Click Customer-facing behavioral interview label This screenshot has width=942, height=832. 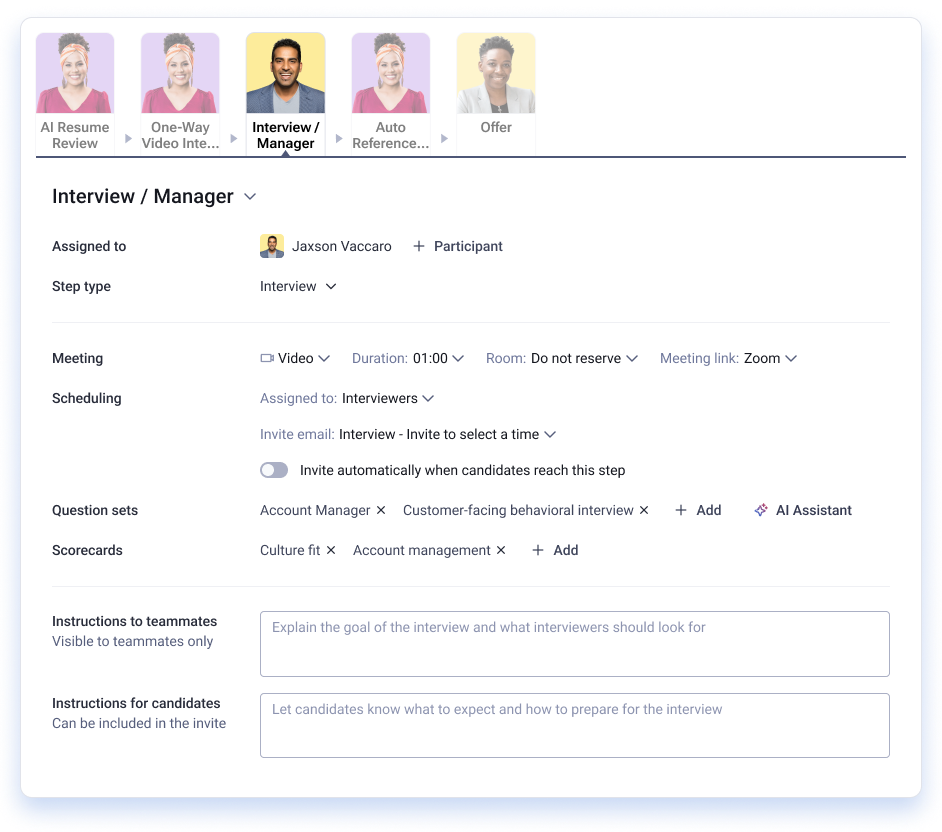point(518,510)
